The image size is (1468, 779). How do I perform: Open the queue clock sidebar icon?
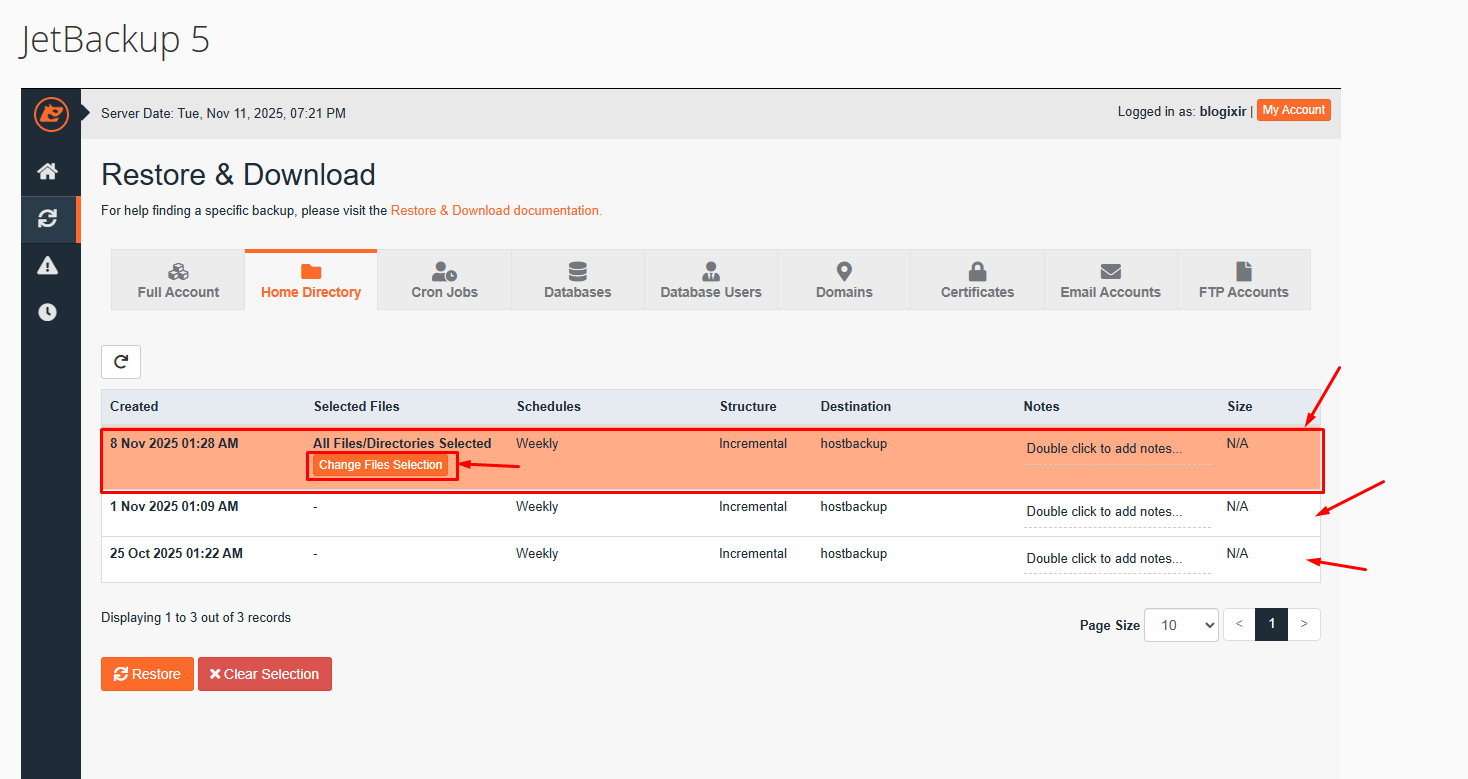click(x=47, y=312)
